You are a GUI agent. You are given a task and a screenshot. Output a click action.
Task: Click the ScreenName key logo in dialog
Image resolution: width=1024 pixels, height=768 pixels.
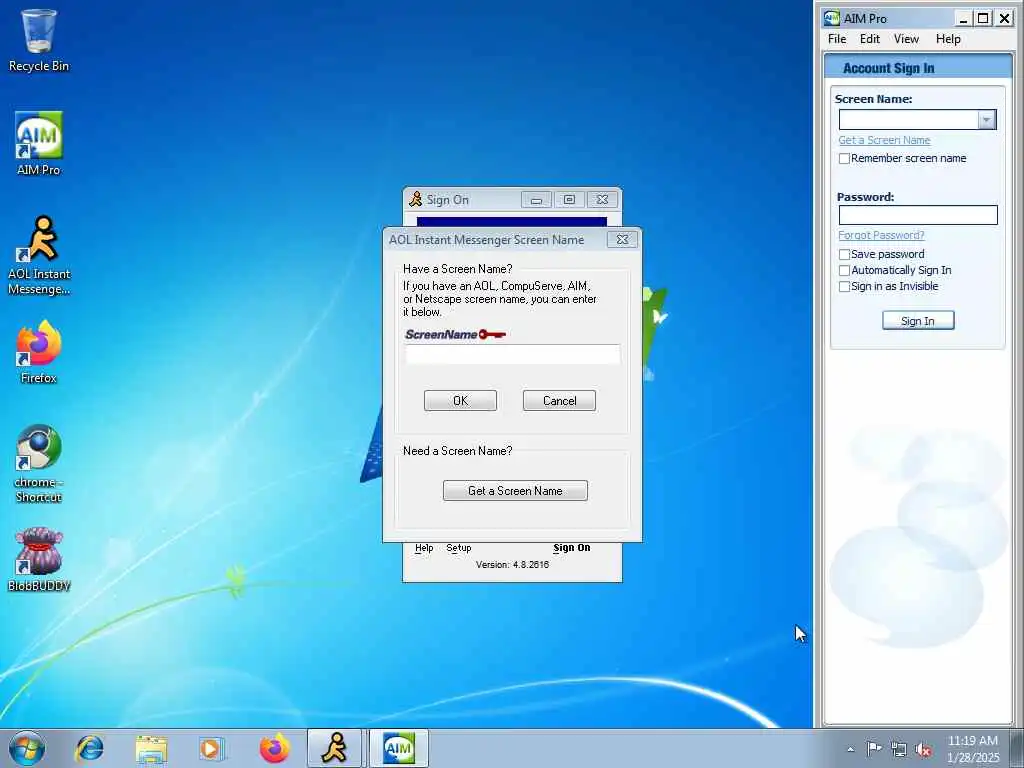(455, 334)
